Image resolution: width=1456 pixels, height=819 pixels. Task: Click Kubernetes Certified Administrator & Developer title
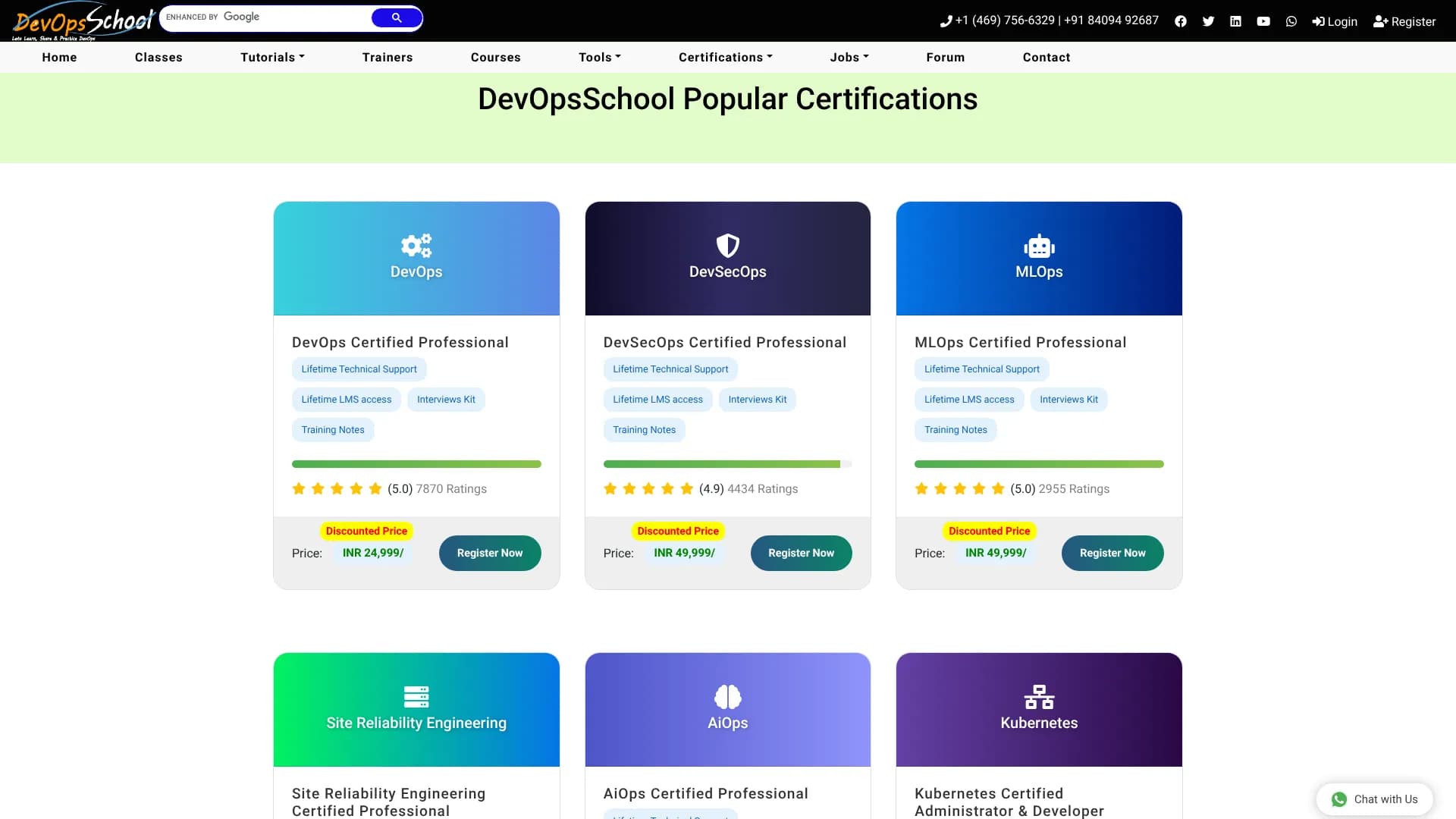click(x=1009, y=802)
